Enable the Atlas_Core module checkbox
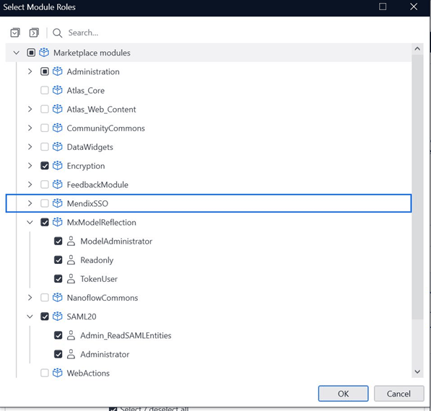 (x=44, y=90)
